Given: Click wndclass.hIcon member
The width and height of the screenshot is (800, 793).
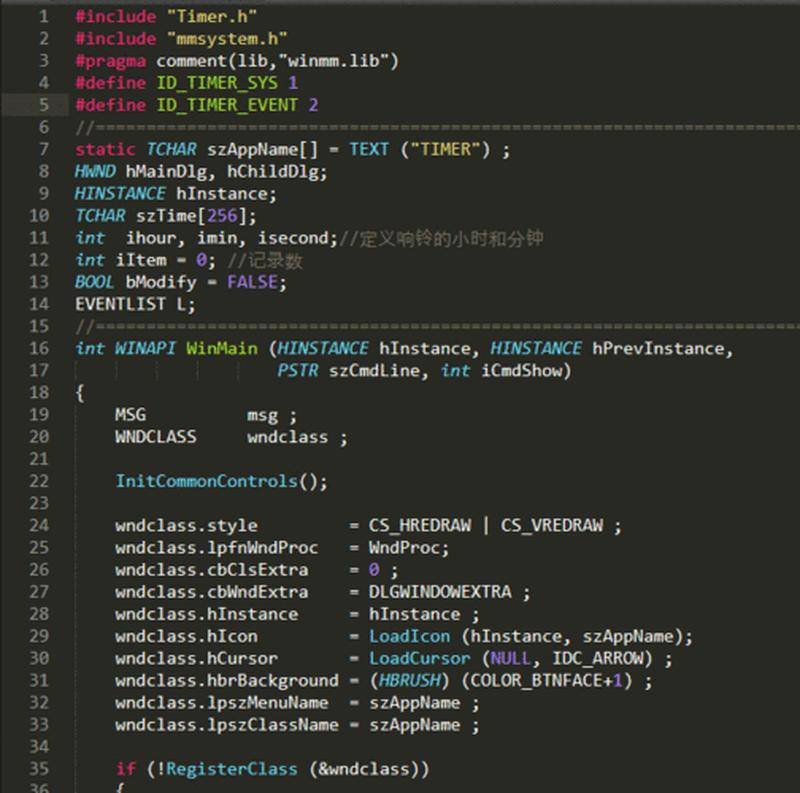Looking at the screenshot, I should coord(186,636).
